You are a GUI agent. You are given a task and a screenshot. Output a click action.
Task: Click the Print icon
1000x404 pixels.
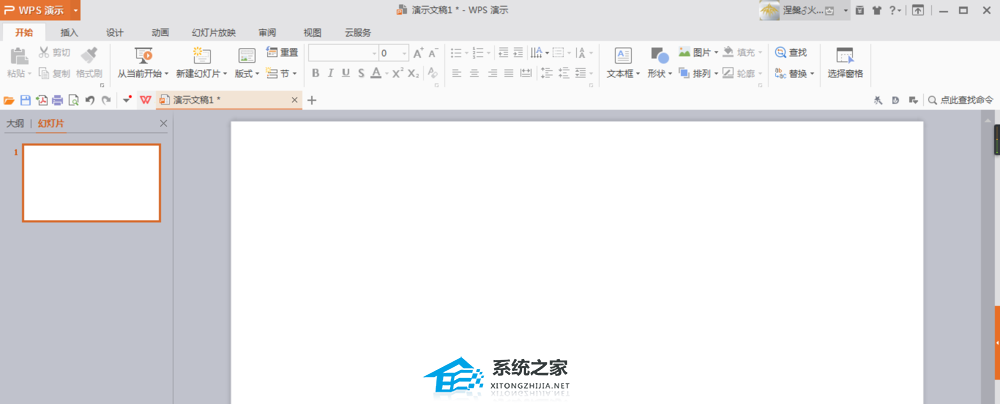(x=57, y=100)
